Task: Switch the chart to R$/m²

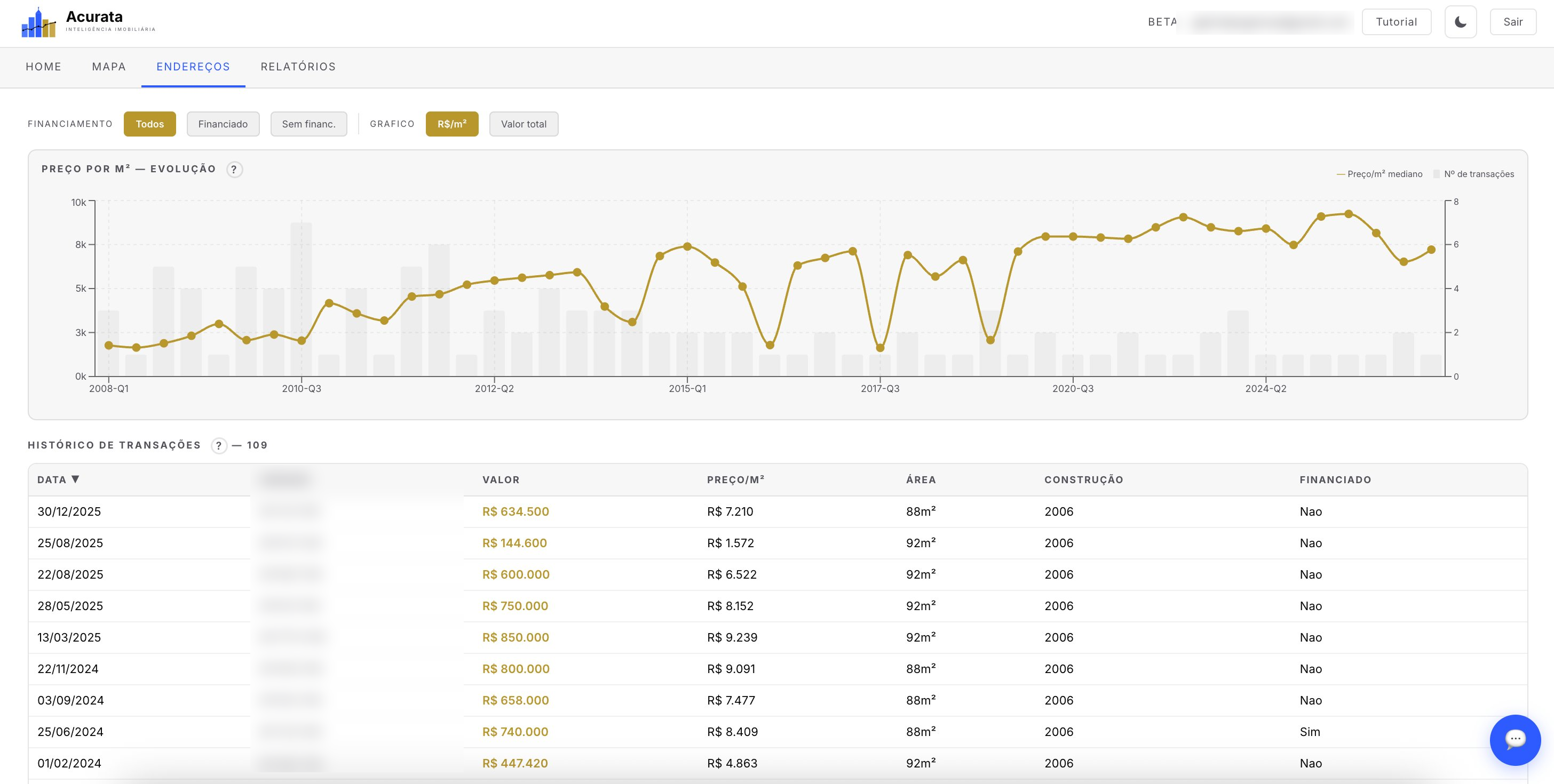Action: (x=452, y=124)
